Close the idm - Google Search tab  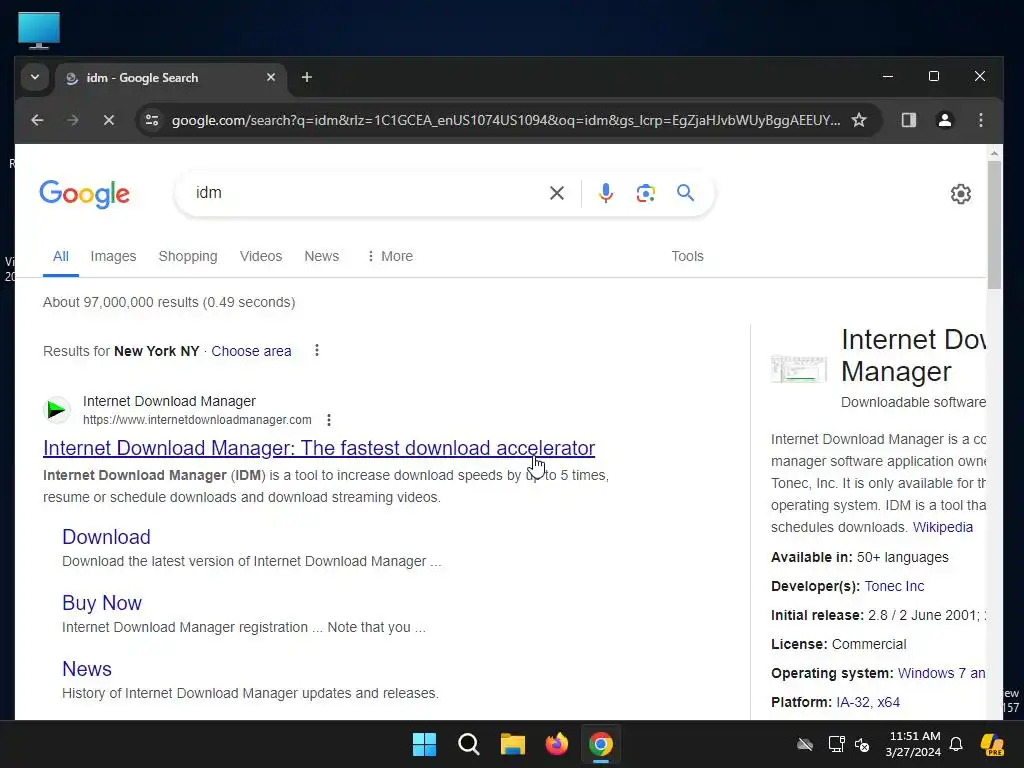pos(271,77)
